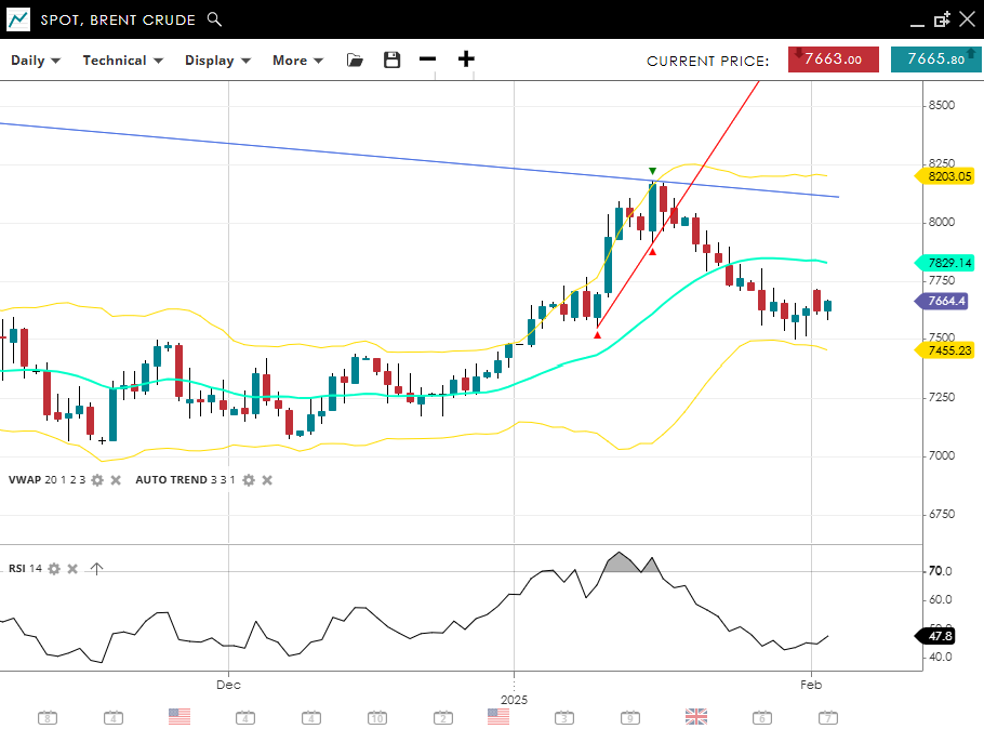The image size is (984, 729).
Task: Open the Daily timeframe dropdown
Action: (35, 60)
